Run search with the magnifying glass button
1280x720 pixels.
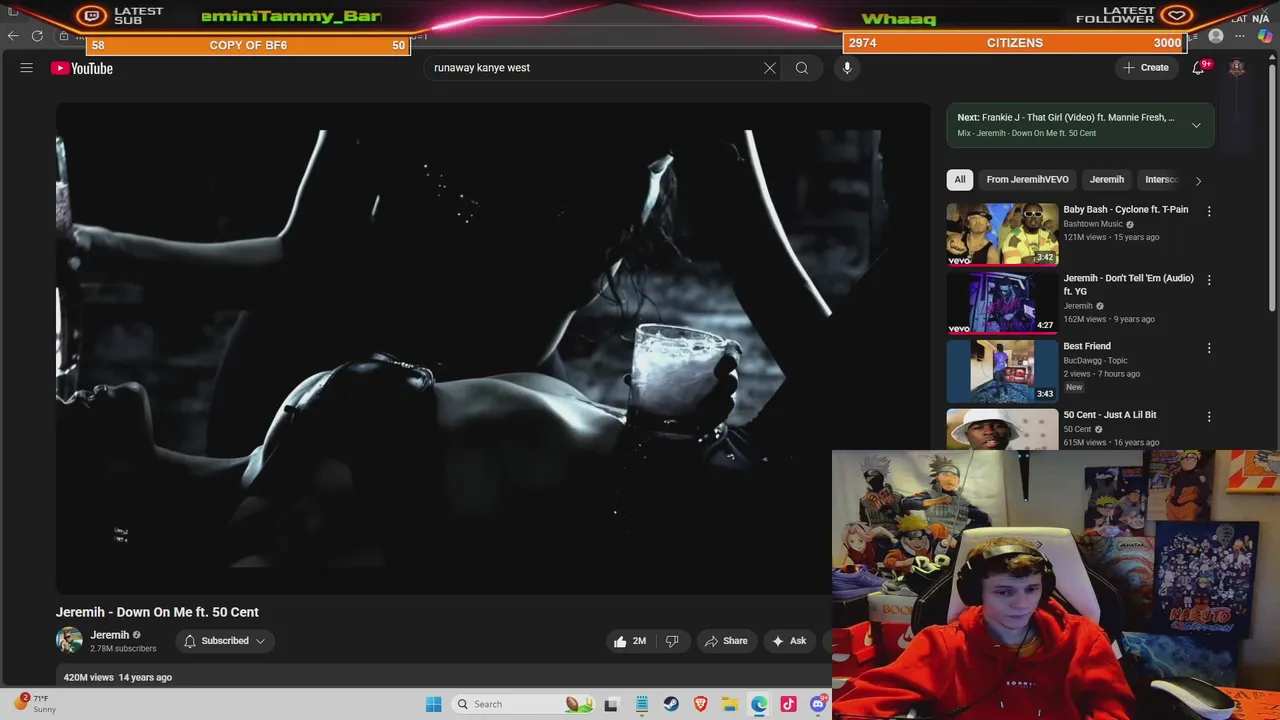tap(802, 68)
